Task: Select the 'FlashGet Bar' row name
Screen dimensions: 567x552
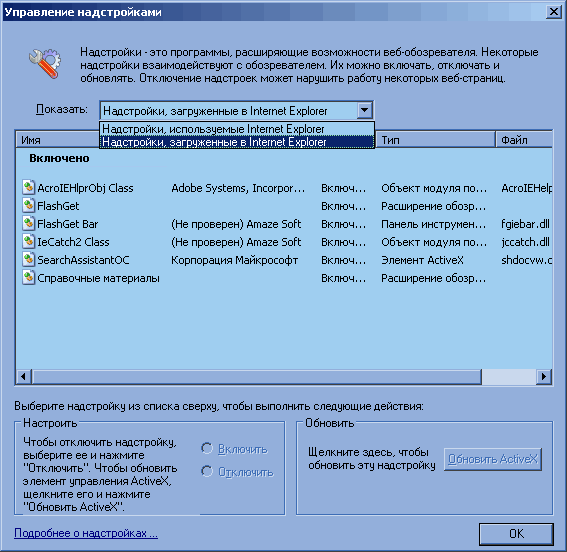Action: click(68, 224)
